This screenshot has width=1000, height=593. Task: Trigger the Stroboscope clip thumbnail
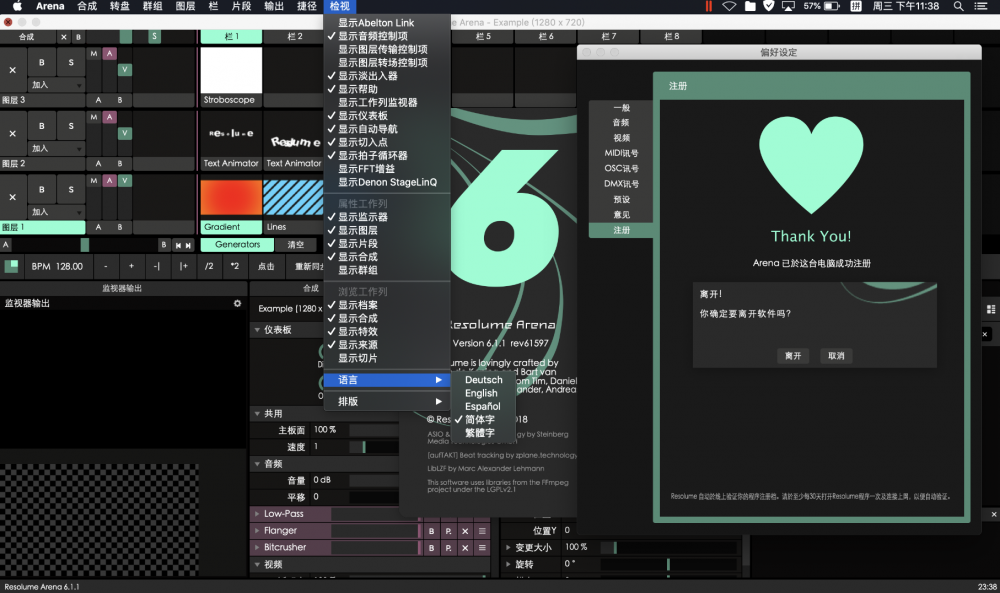coord(231,70)
